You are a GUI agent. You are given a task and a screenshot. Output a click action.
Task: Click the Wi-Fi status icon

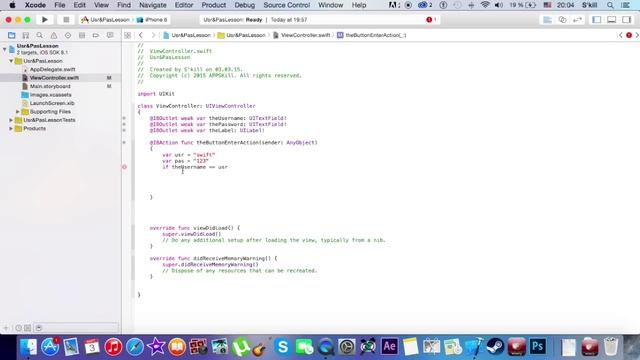point(485,5)
